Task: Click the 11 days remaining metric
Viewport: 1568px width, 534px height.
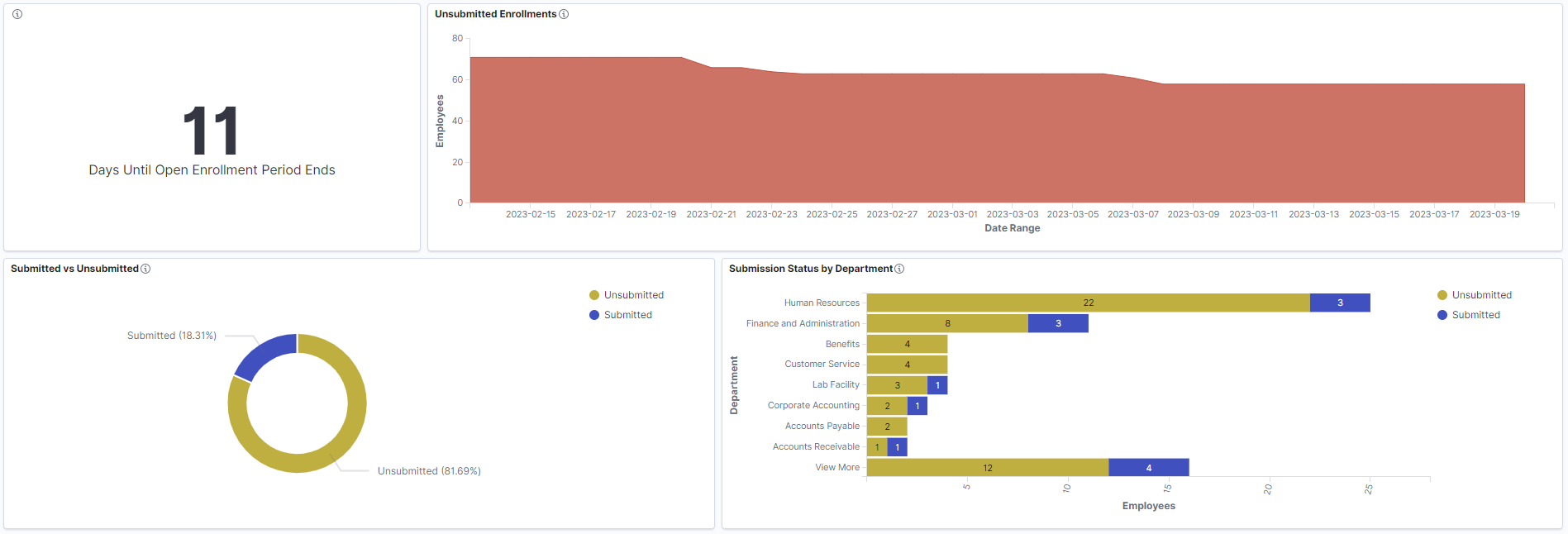Action: pyautogui.click(x=211, y=131)
